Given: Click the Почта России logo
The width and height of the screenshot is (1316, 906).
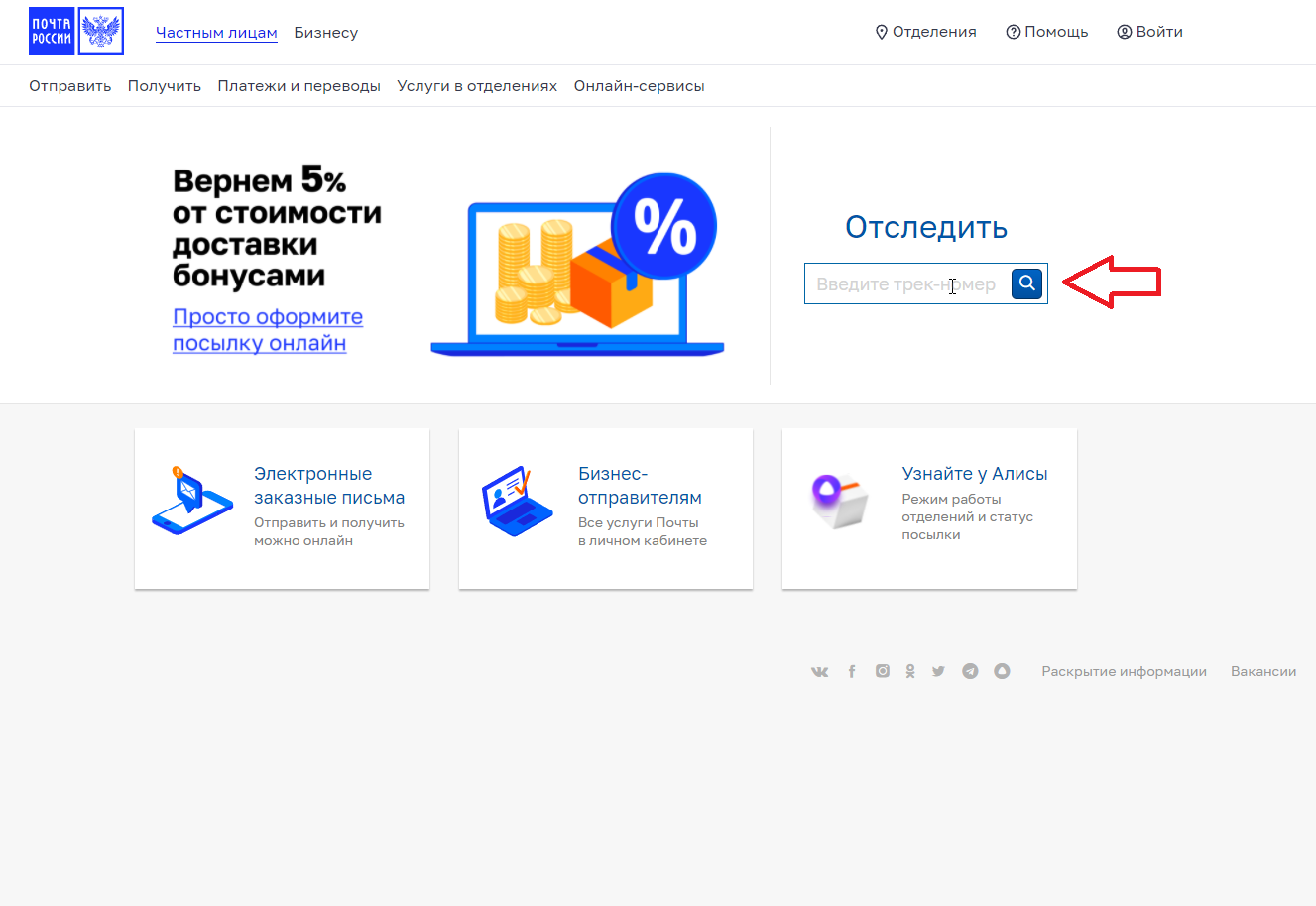Looking at the screenshot, I should (x=76, y=31).
